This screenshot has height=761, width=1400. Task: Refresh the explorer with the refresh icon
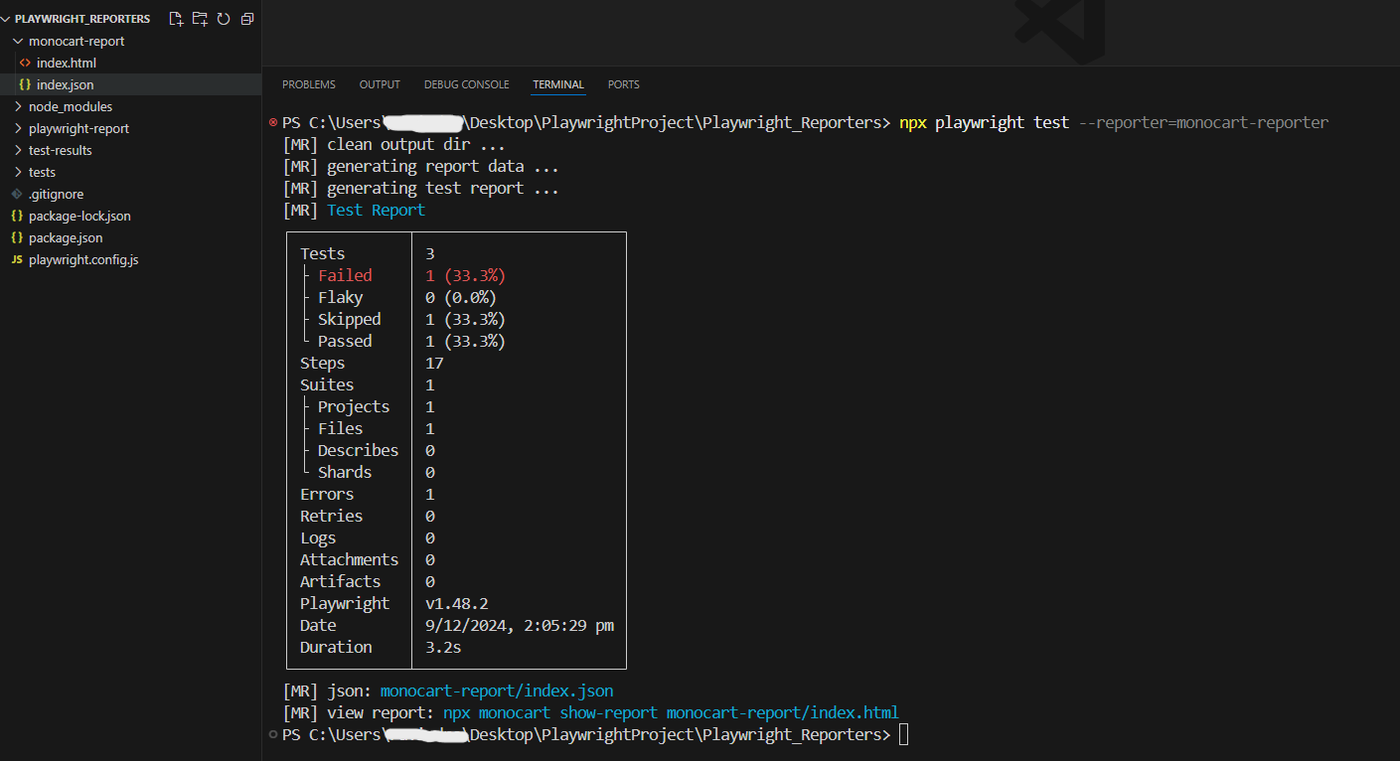pos(223,19)
